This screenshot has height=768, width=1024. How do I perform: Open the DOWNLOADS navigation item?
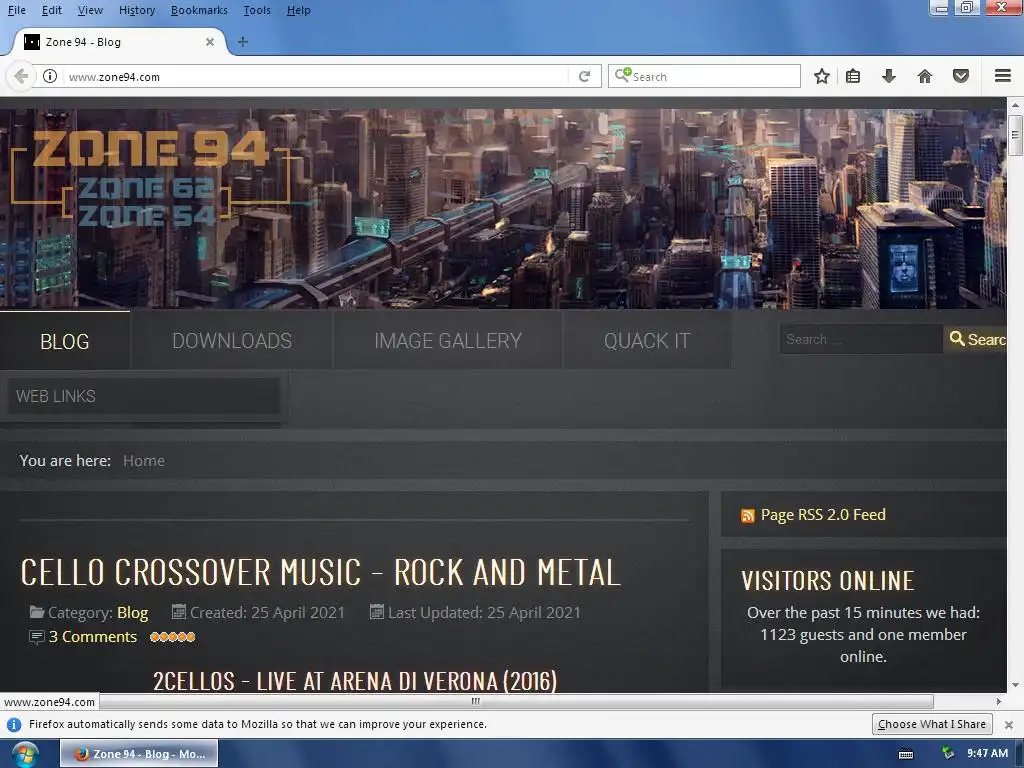coord(232,341)
